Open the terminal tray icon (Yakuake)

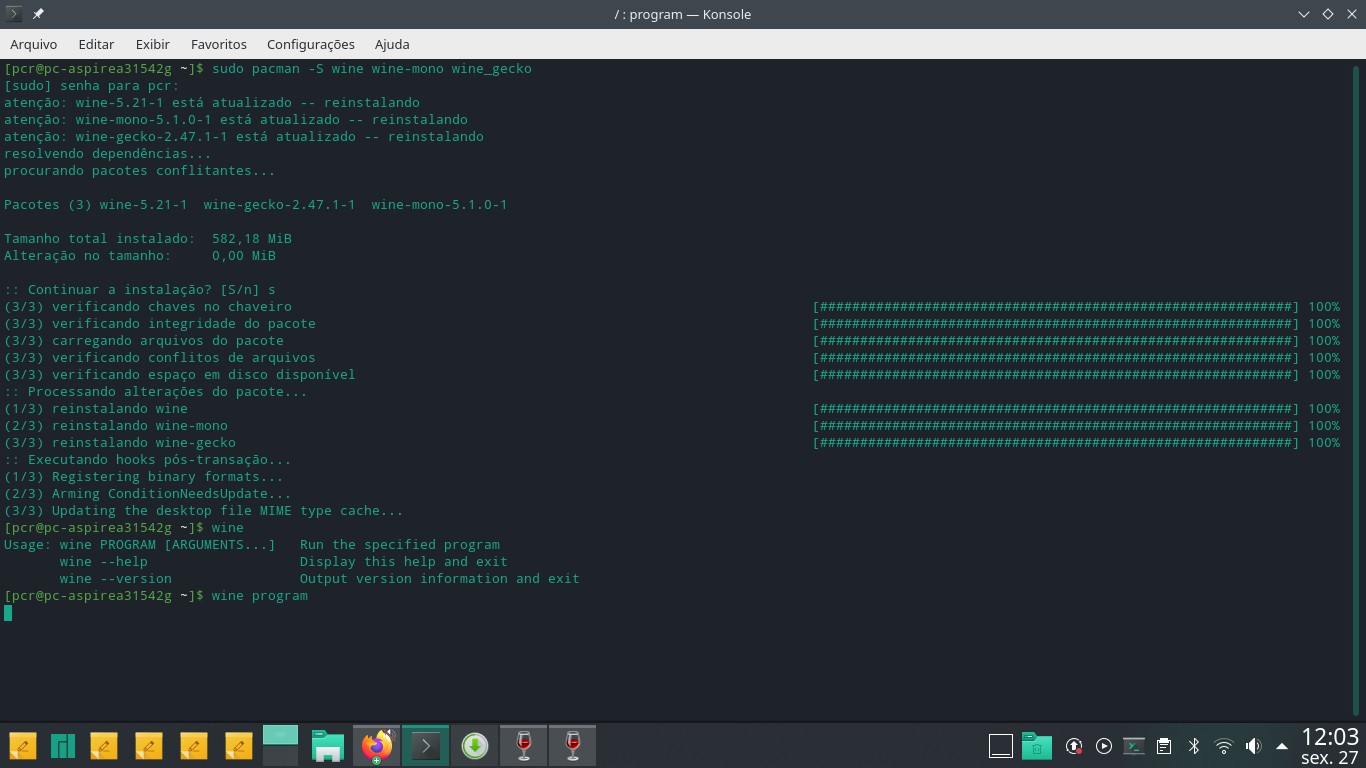tap(1134, 746)
